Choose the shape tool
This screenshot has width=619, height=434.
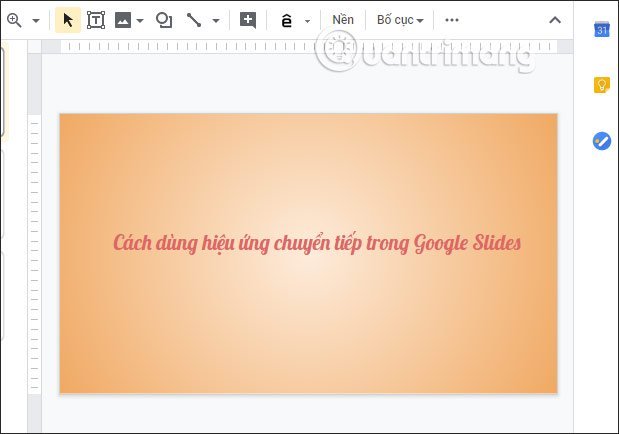(164, 20)
